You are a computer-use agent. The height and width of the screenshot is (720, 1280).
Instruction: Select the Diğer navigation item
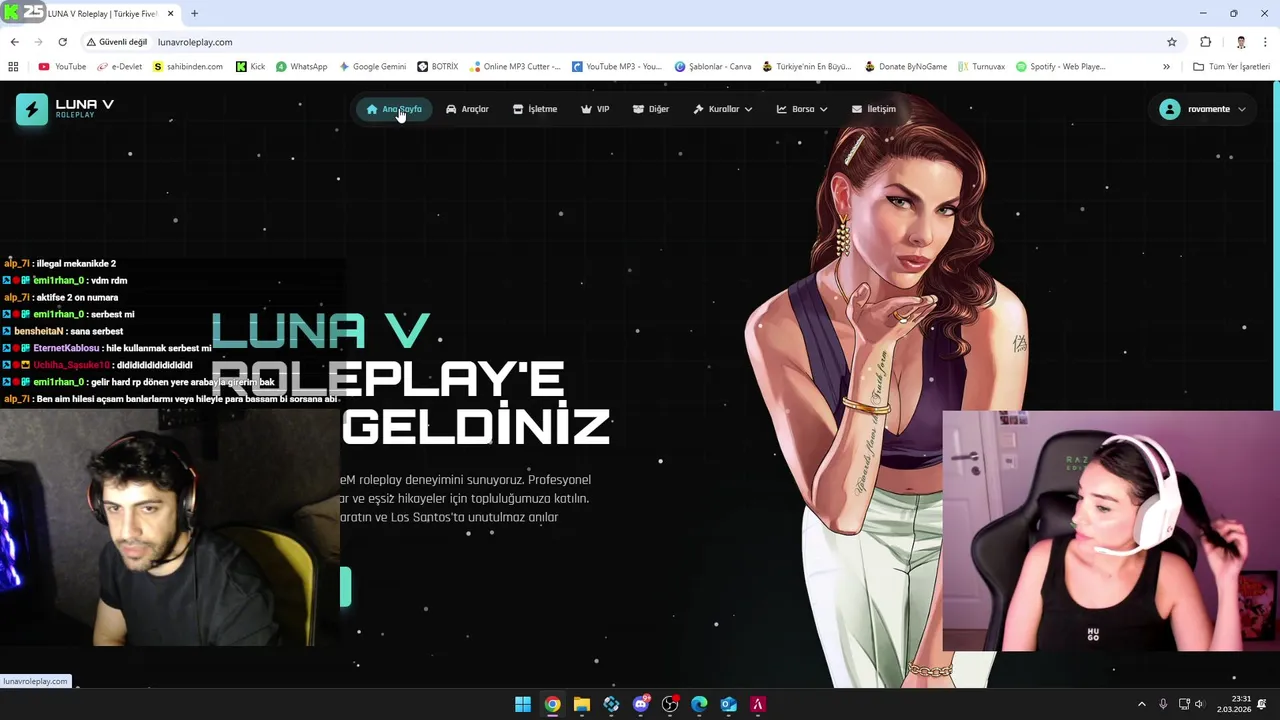click(x=651, y=109)
